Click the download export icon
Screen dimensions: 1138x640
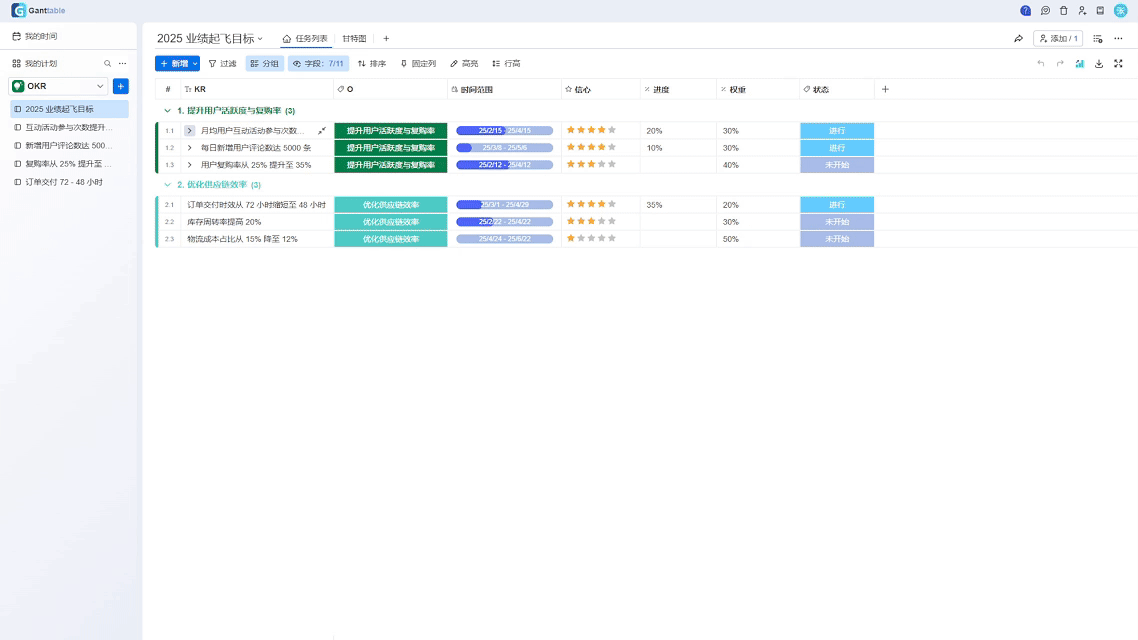point(1099,63)
